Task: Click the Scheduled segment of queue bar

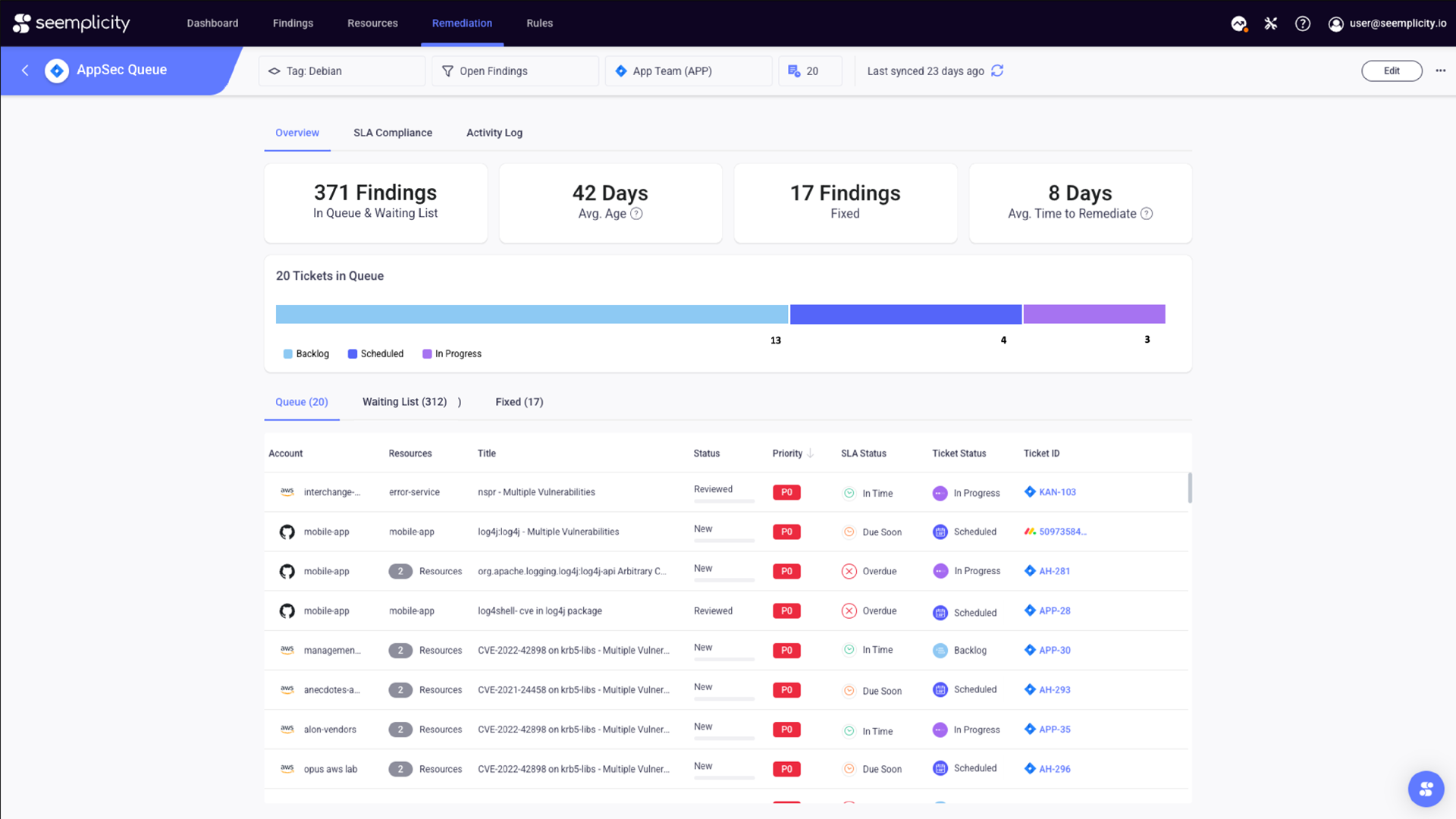Action: [905, 314]
